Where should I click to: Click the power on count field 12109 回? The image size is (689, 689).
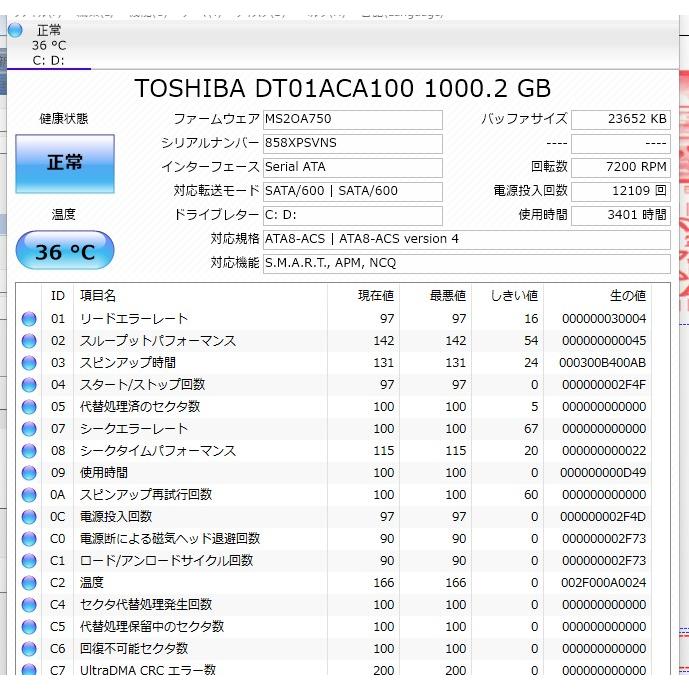[x=621, y=192]
